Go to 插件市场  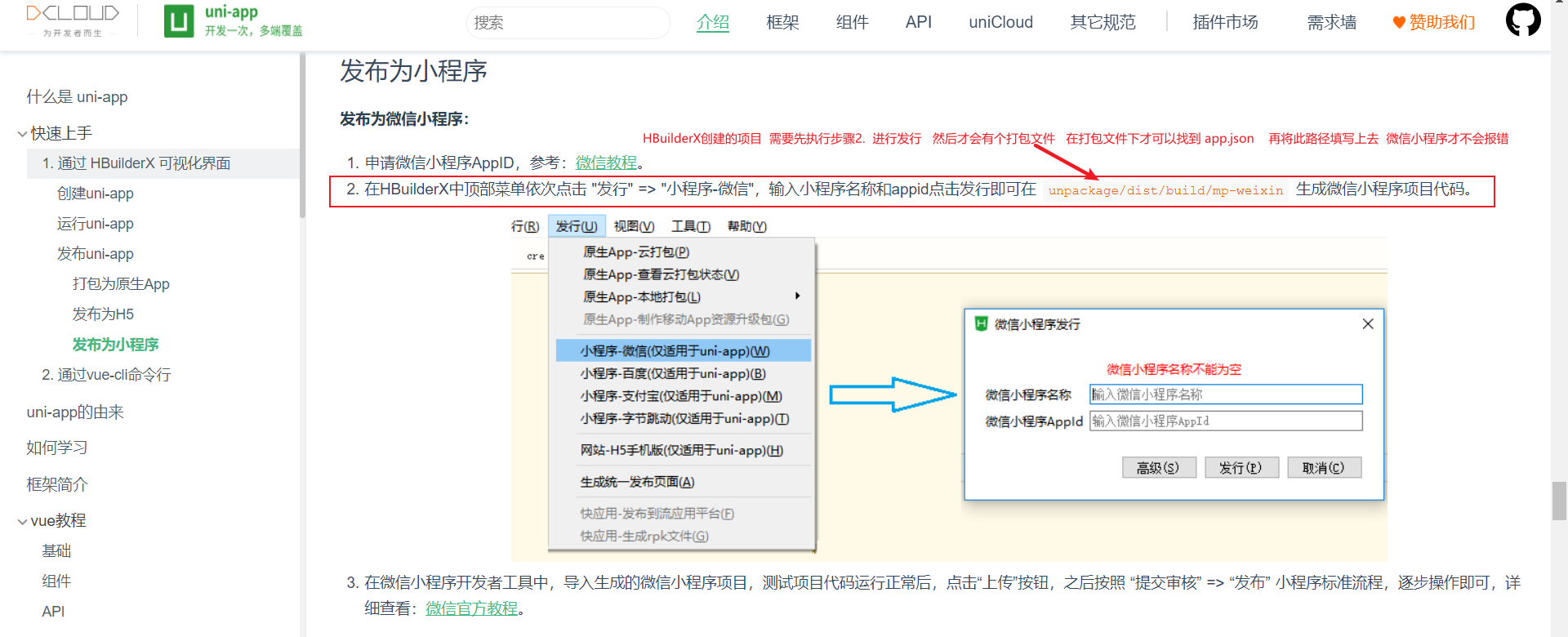click(1225, 22)
